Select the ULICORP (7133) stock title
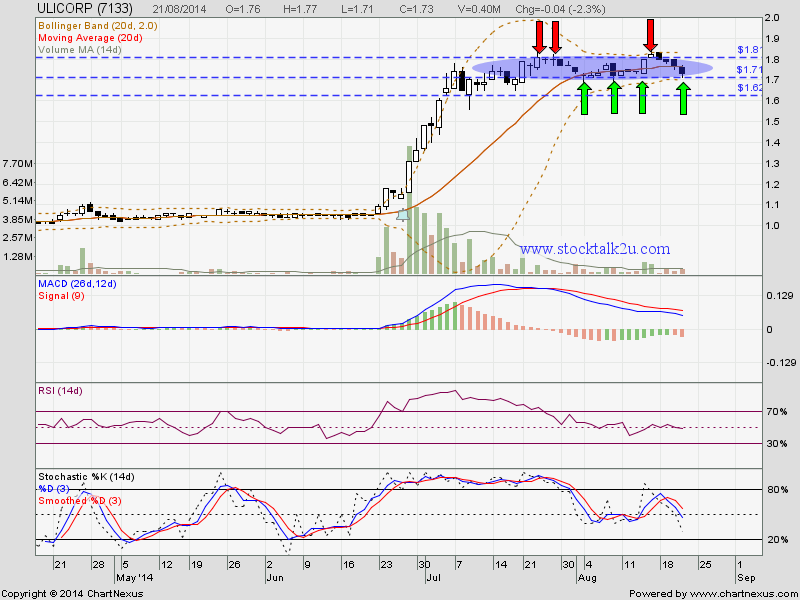The image size is (800, 600). coord(85,9)
